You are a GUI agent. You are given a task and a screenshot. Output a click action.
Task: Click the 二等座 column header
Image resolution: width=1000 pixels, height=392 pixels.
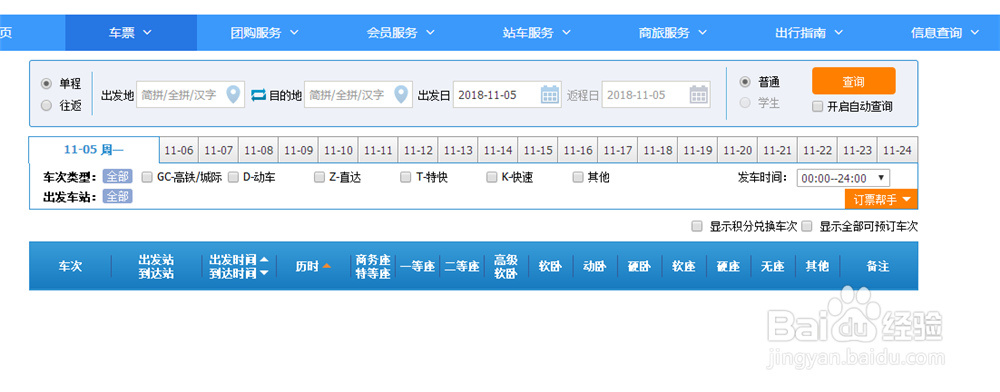[x=462, y=266]
